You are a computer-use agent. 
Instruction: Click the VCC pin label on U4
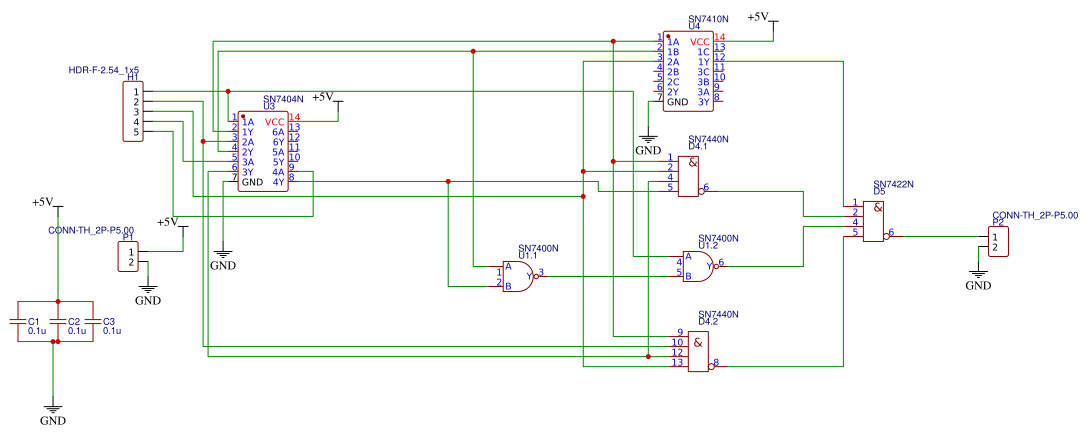pyautogui.click(x=700, y=42)
